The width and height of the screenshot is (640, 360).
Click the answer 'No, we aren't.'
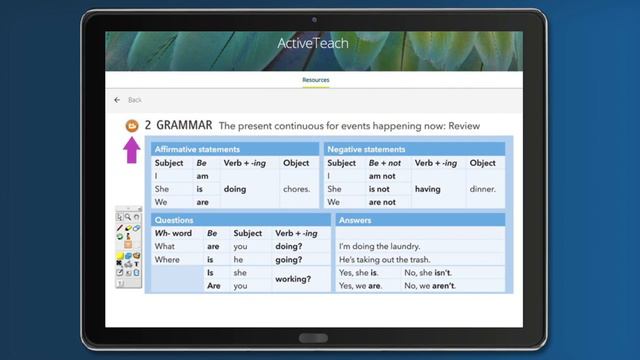(x=430, y=285)
